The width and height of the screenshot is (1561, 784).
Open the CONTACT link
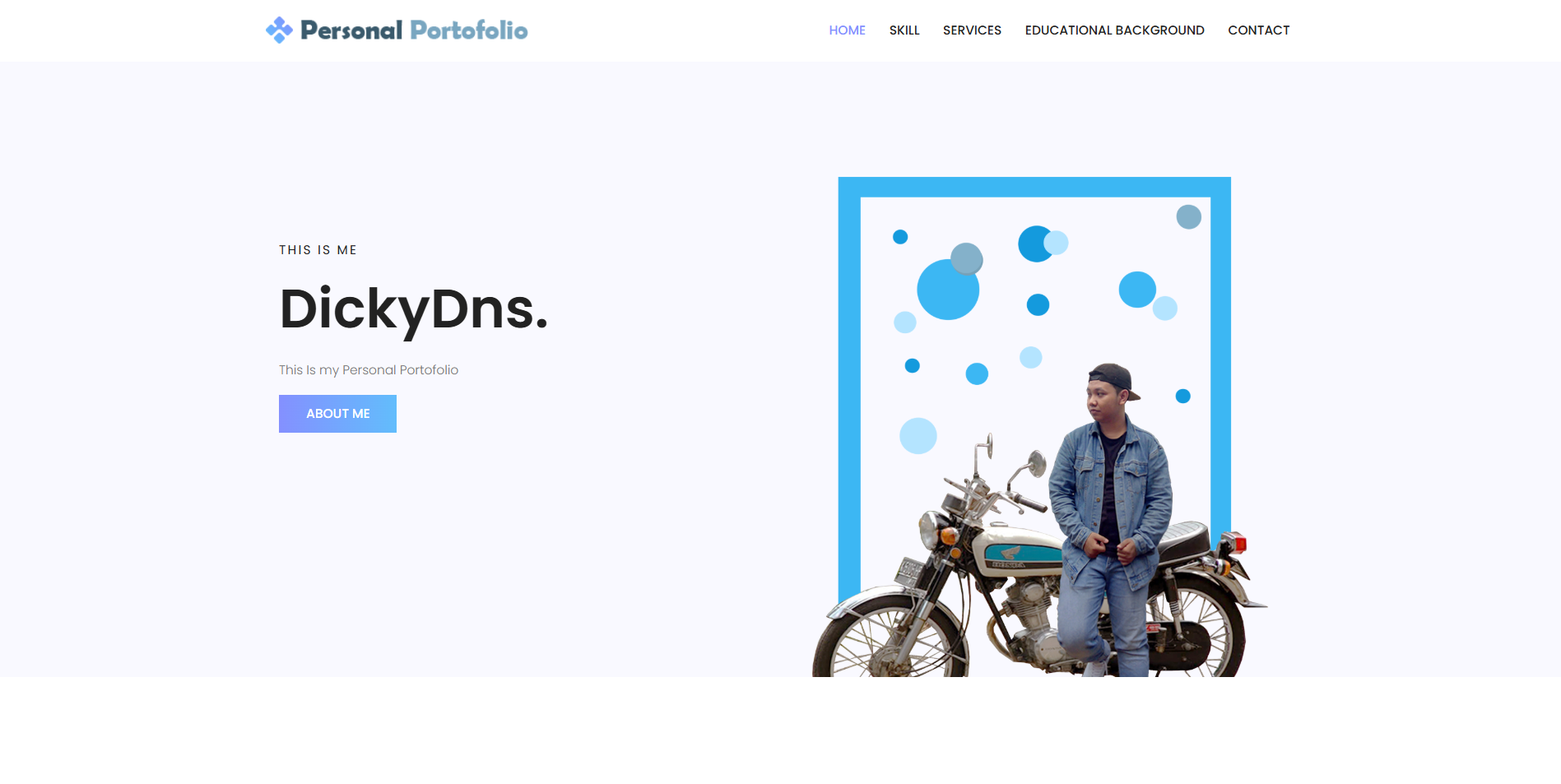[x=1258, y=30]
